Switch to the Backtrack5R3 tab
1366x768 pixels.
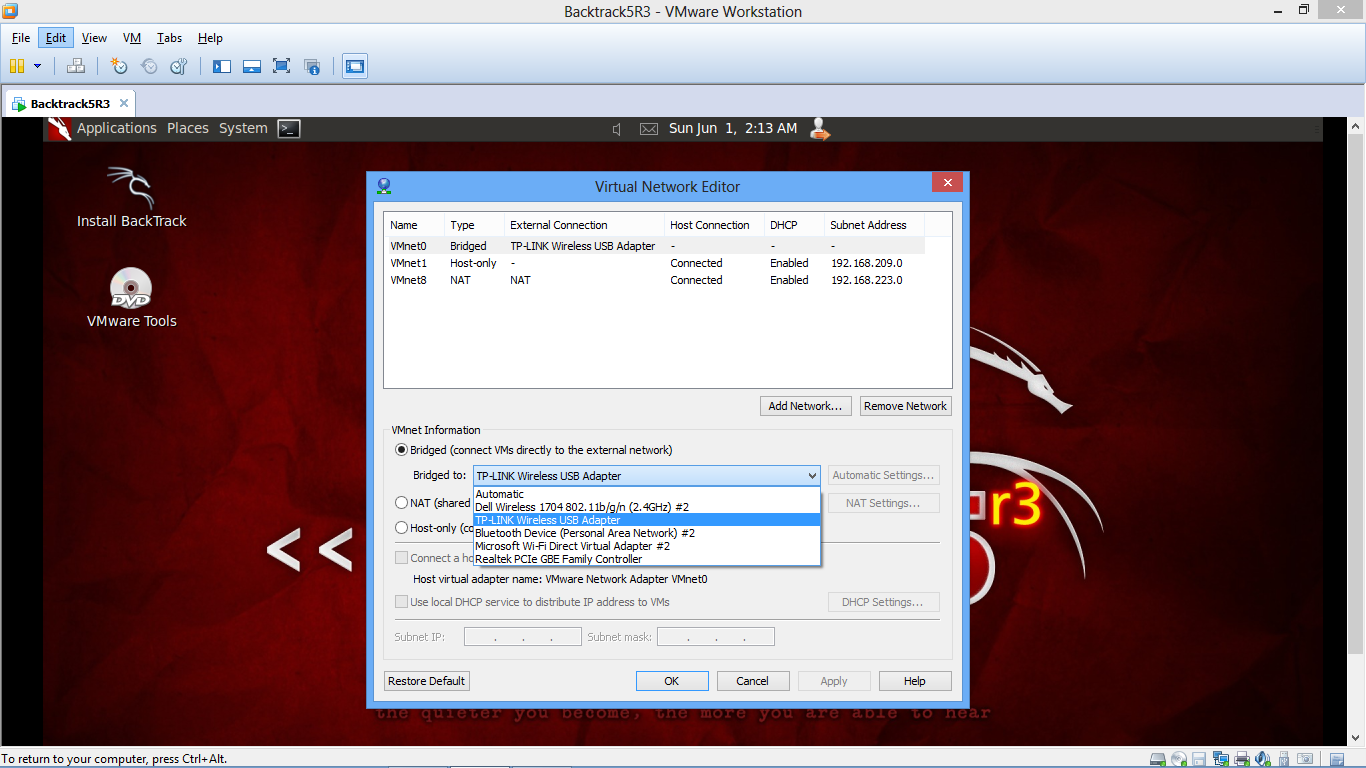(x=70, y=104)
